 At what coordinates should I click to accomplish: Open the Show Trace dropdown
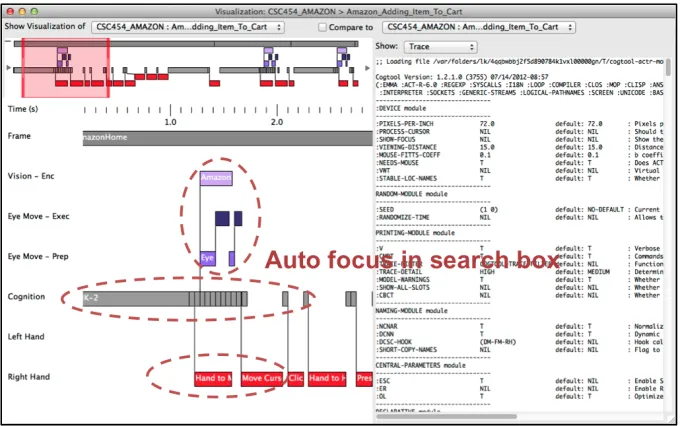[441, 46]
